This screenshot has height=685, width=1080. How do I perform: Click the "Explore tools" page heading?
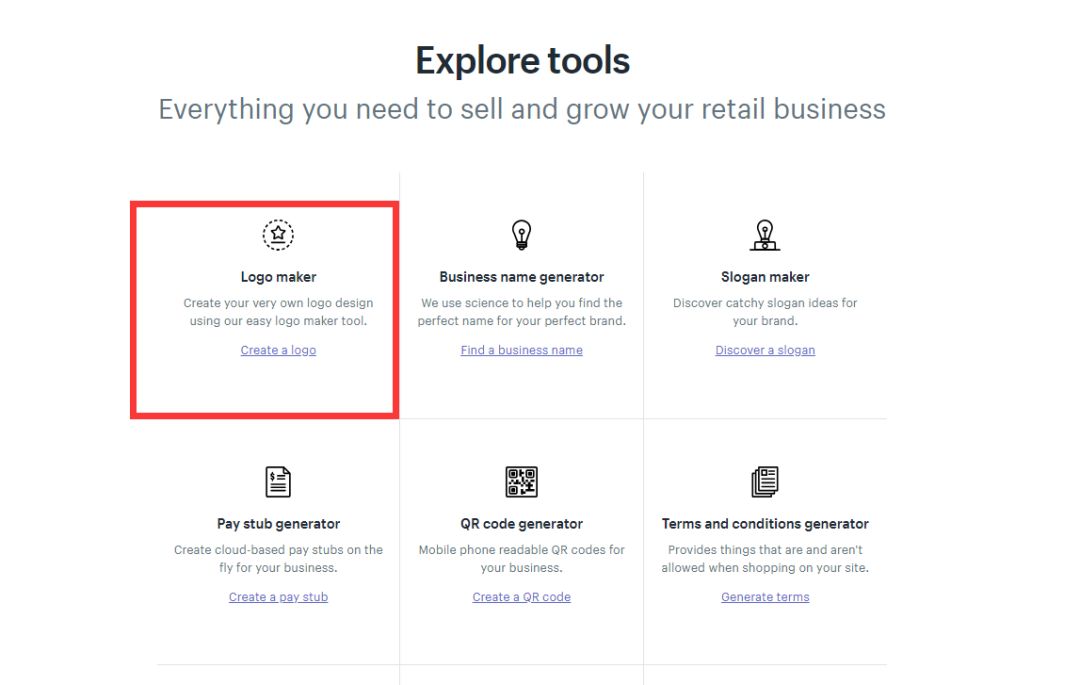522,61
